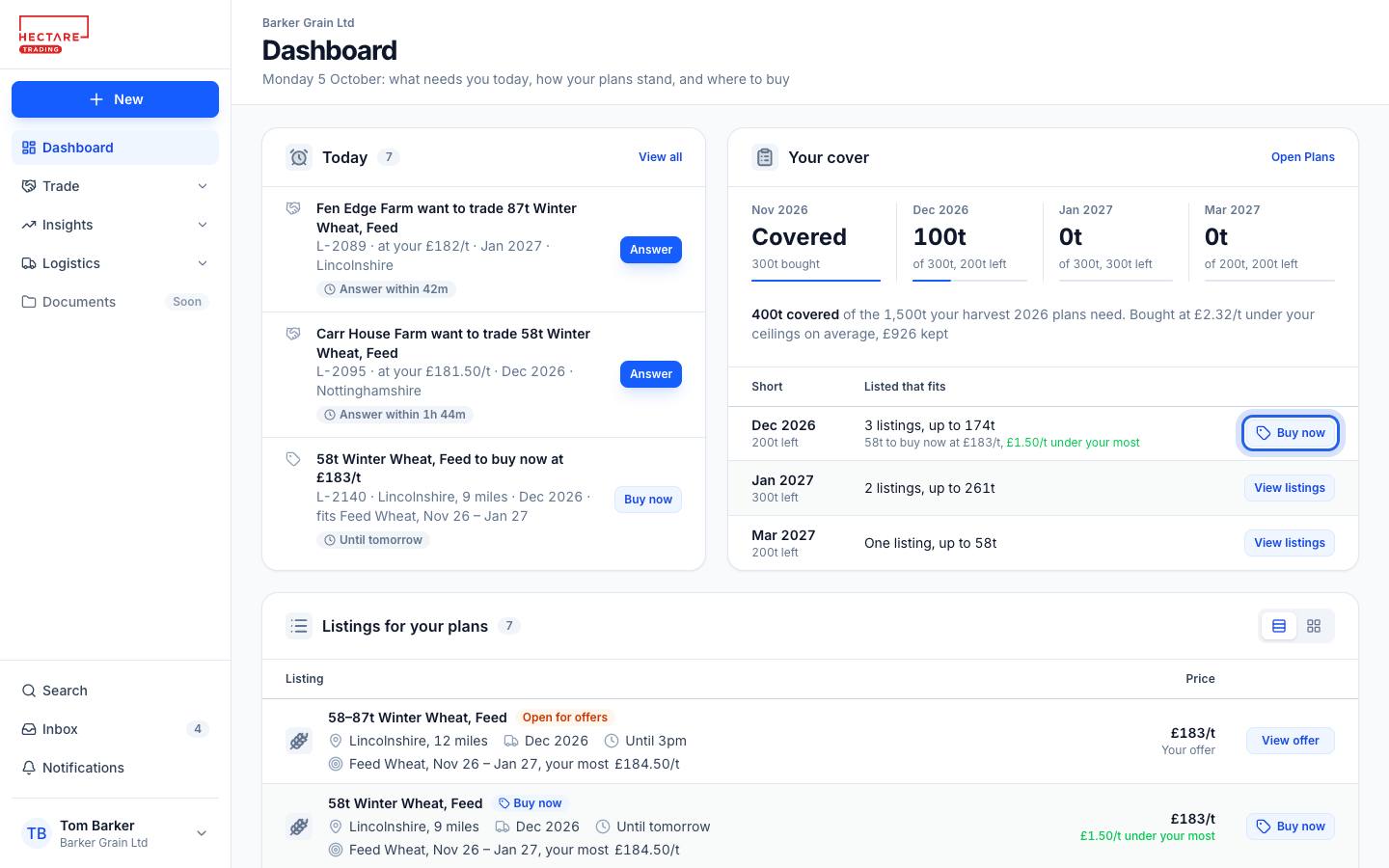1389x868 pixels.
Task: Expand the Logistics menu chevron
Action: pos(203,263)
